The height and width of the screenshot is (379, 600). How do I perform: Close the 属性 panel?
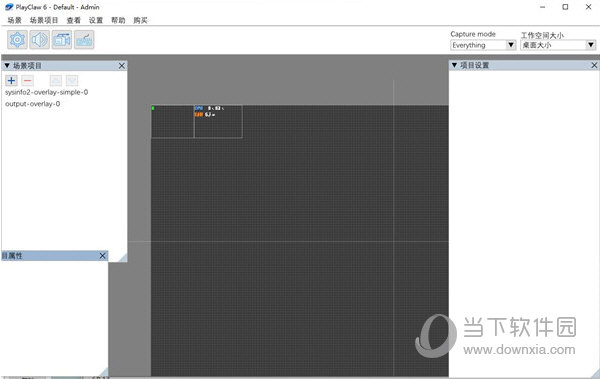[x=103, y=256]
